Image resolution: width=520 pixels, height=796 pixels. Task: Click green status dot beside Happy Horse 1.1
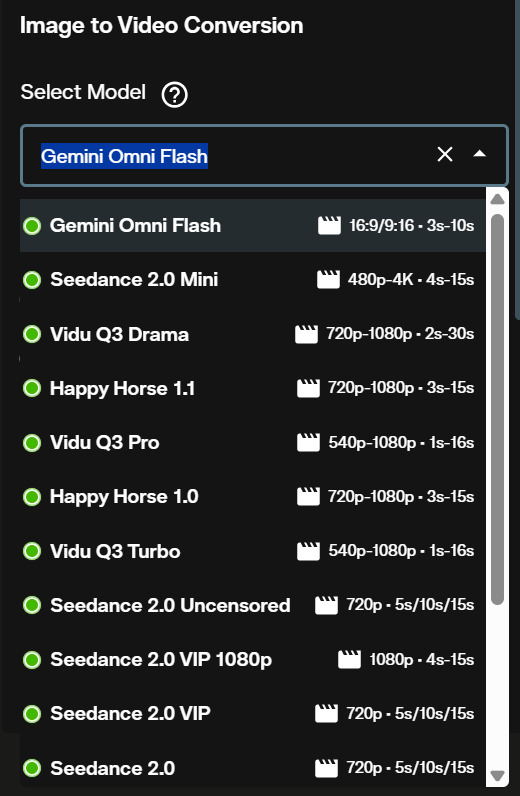[x=32, y=388]
